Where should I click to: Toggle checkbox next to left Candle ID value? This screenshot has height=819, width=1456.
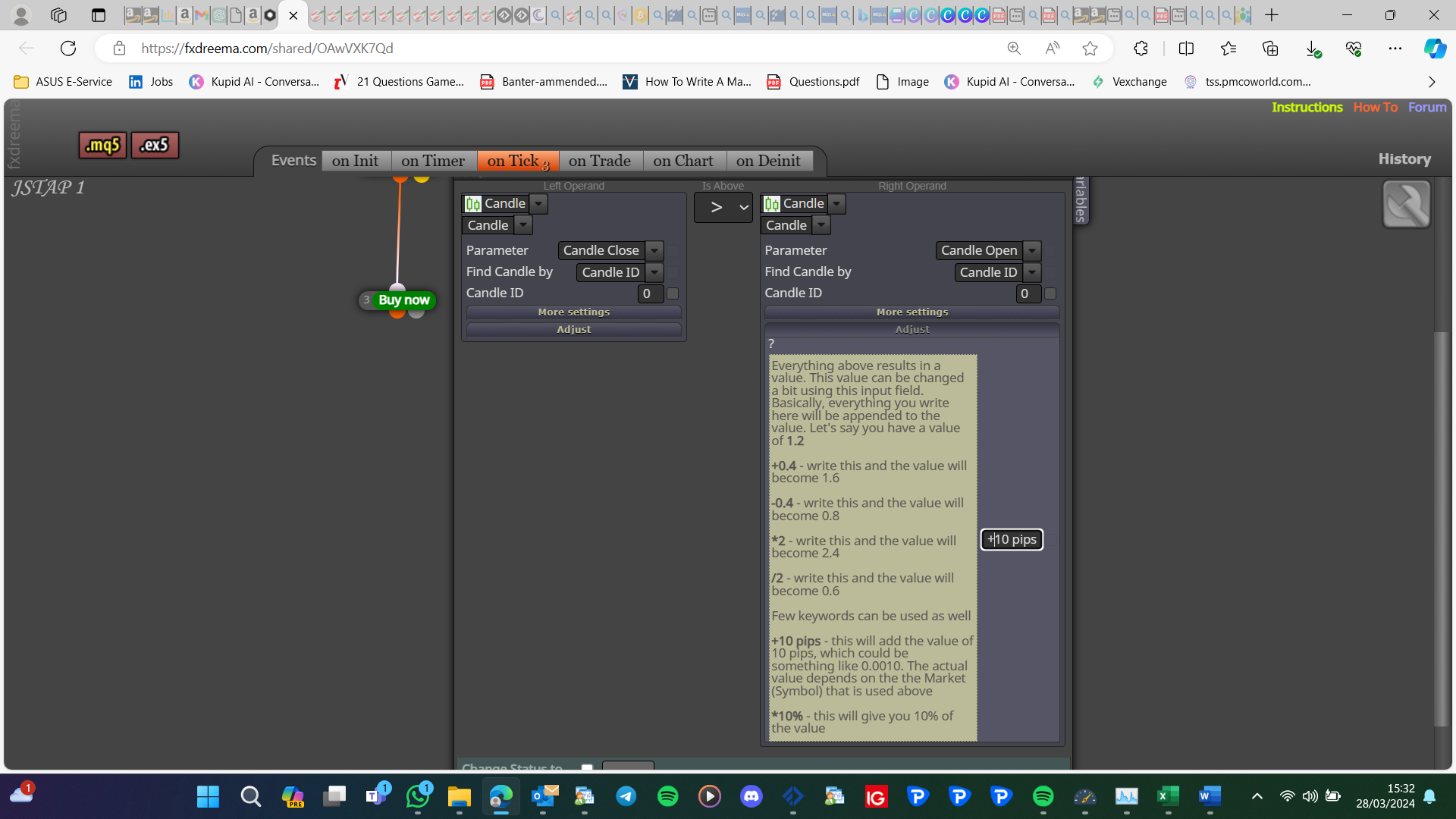[x=673, y=293]
